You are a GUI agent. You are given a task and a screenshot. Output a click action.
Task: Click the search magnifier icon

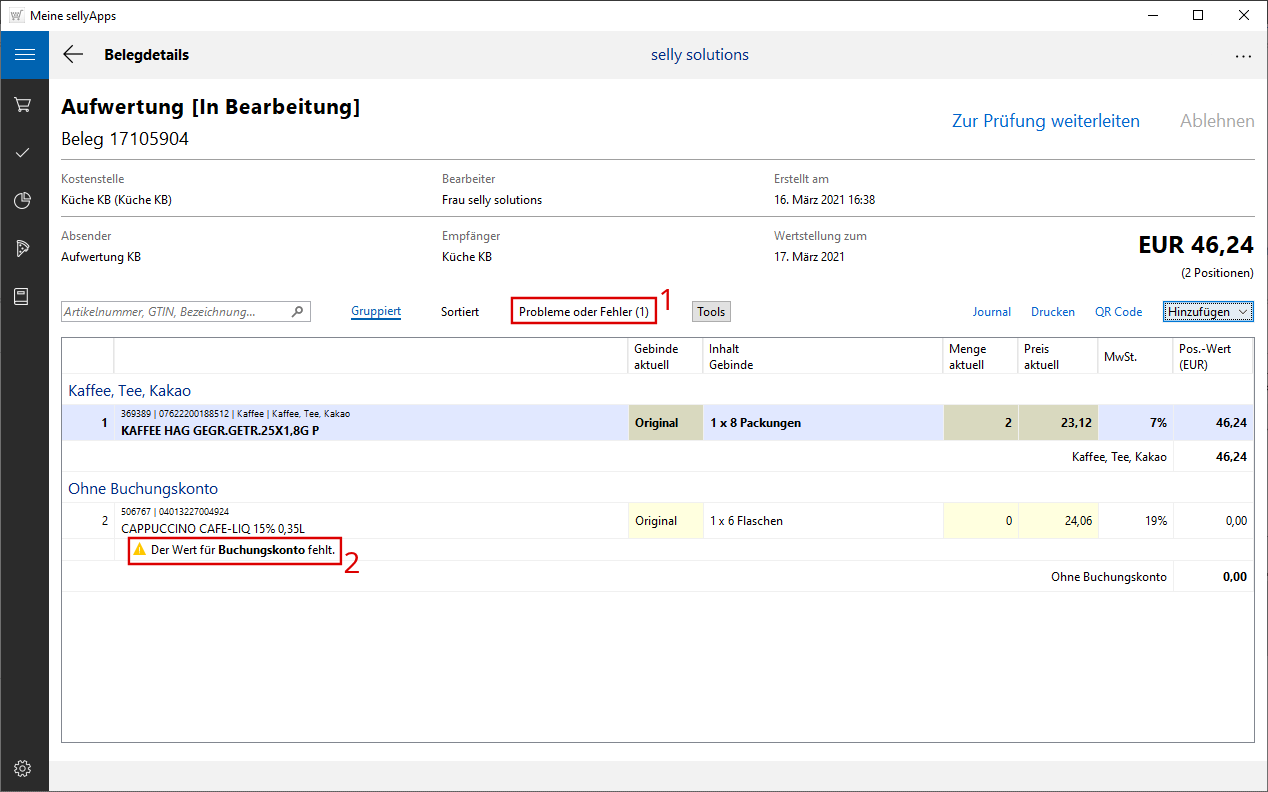click(297, 312)
